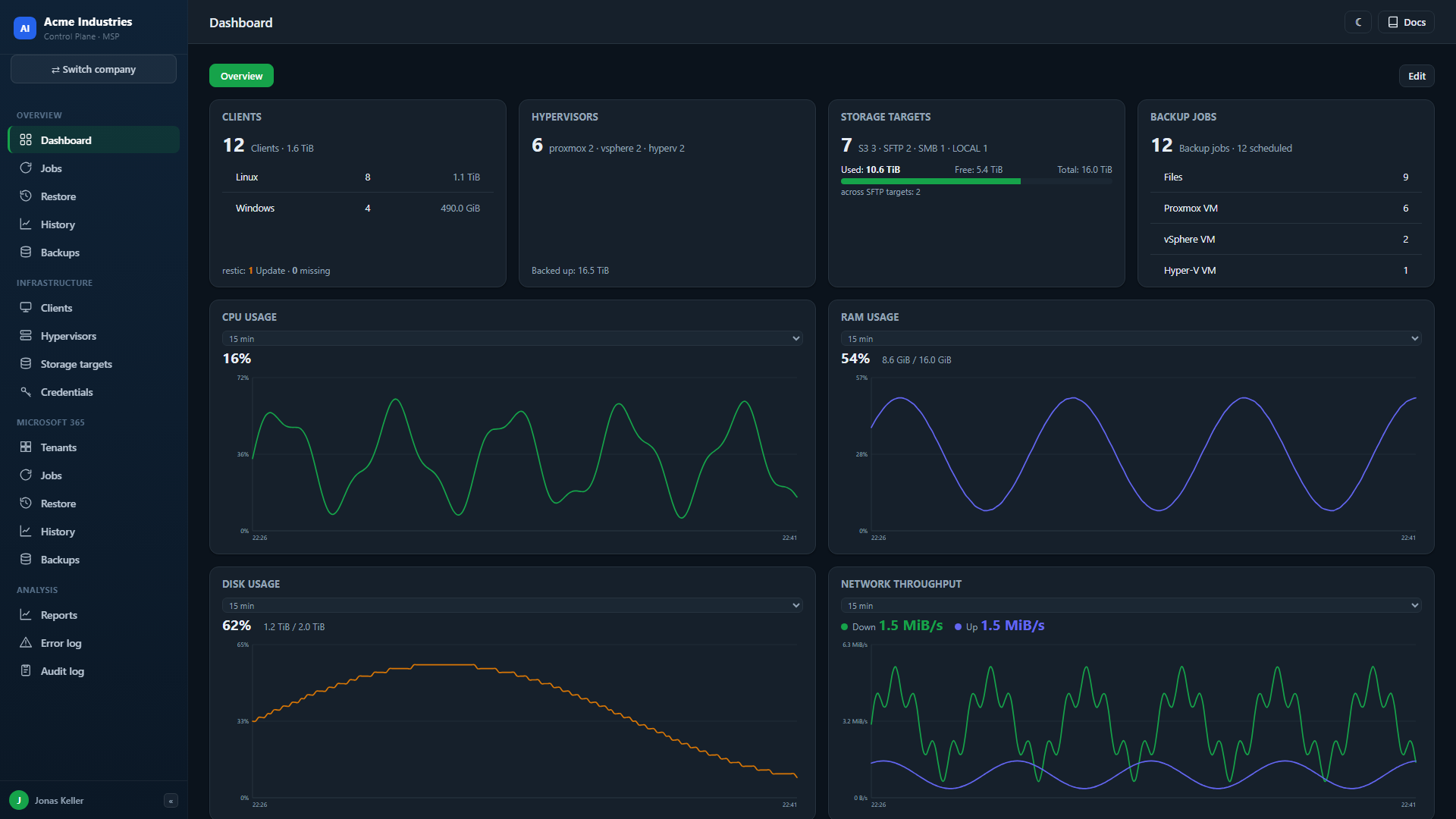Click the green Down legend dot

point(844,627)
